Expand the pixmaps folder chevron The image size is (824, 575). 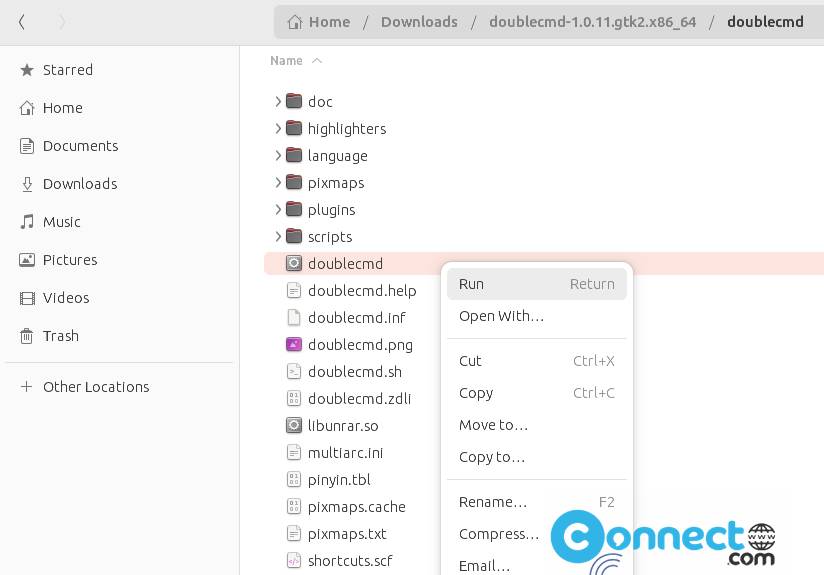(277, 182)
